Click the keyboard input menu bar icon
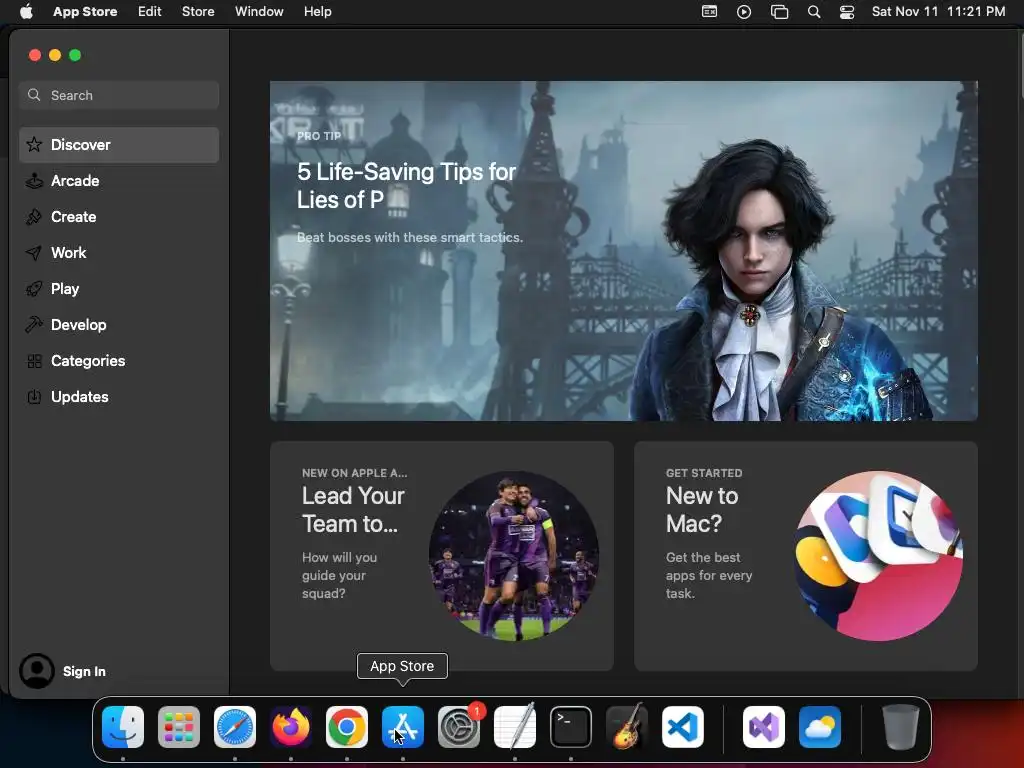This screenshot has width=1024, height=768. coord(709,12)
